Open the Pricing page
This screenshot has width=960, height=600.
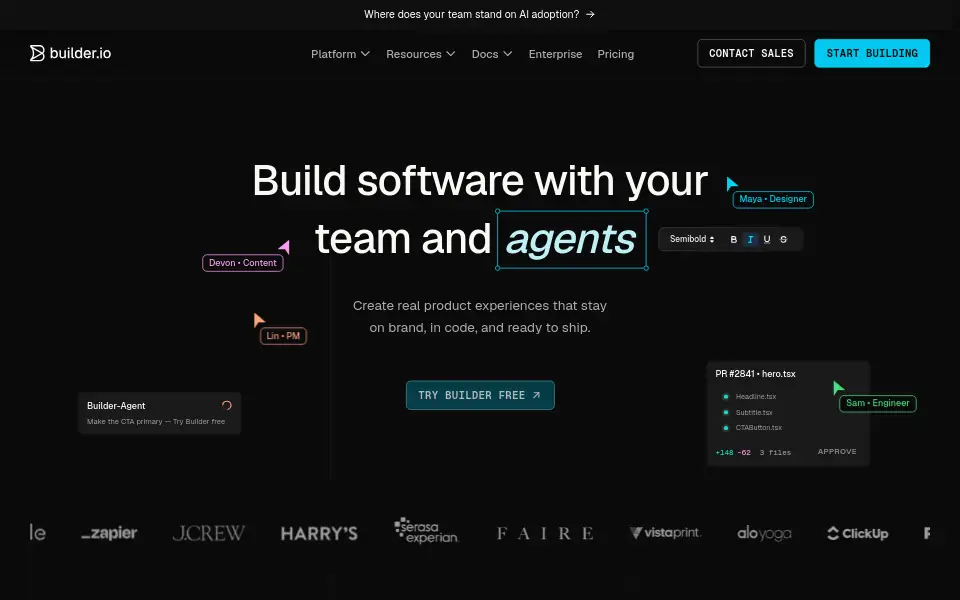coord(615,54)
